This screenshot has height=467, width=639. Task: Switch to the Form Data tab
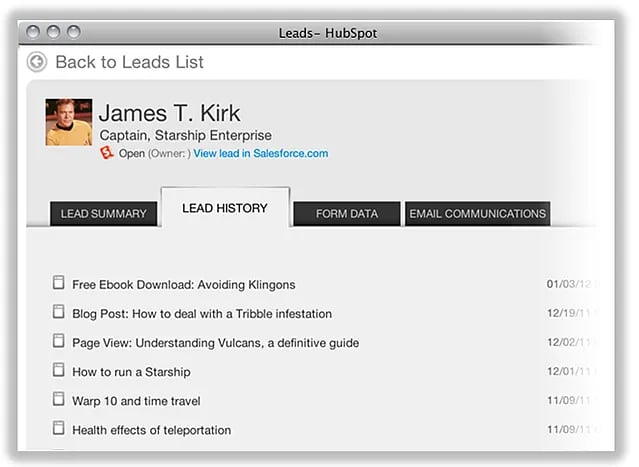pos(346,214)
